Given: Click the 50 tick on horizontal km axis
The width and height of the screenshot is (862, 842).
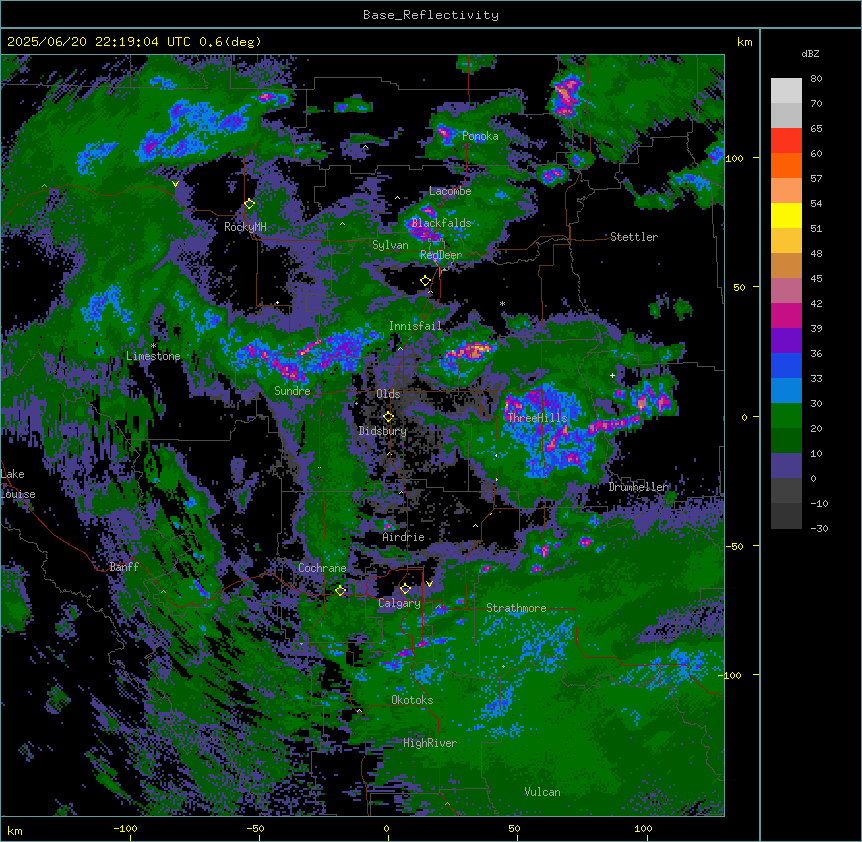Looking at the screenshot, I should pyautogui.click(x=514, y=828).
